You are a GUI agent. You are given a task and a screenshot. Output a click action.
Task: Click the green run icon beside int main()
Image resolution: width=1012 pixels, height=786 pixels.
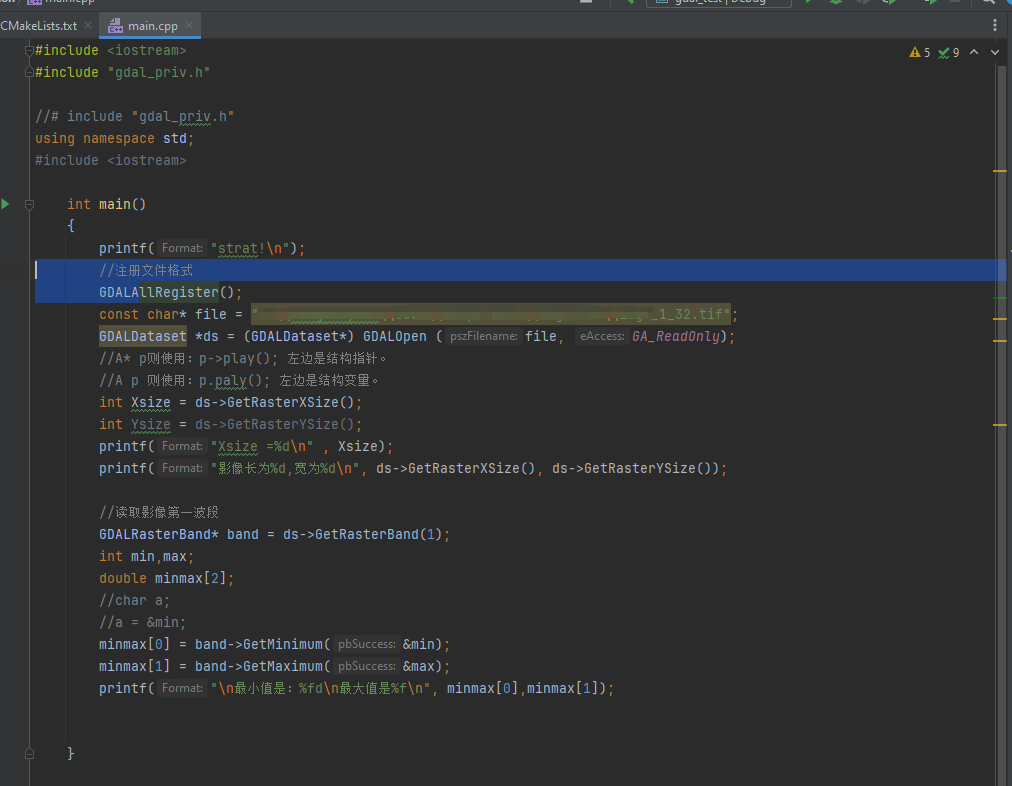point(6,204)
